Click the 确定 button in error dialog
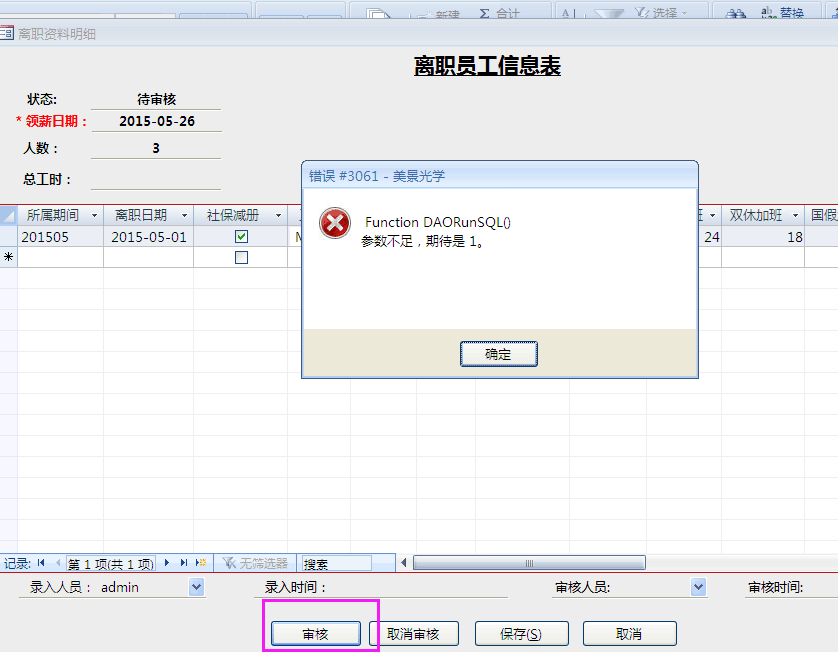838x652 pixels. tap(498, 354)
